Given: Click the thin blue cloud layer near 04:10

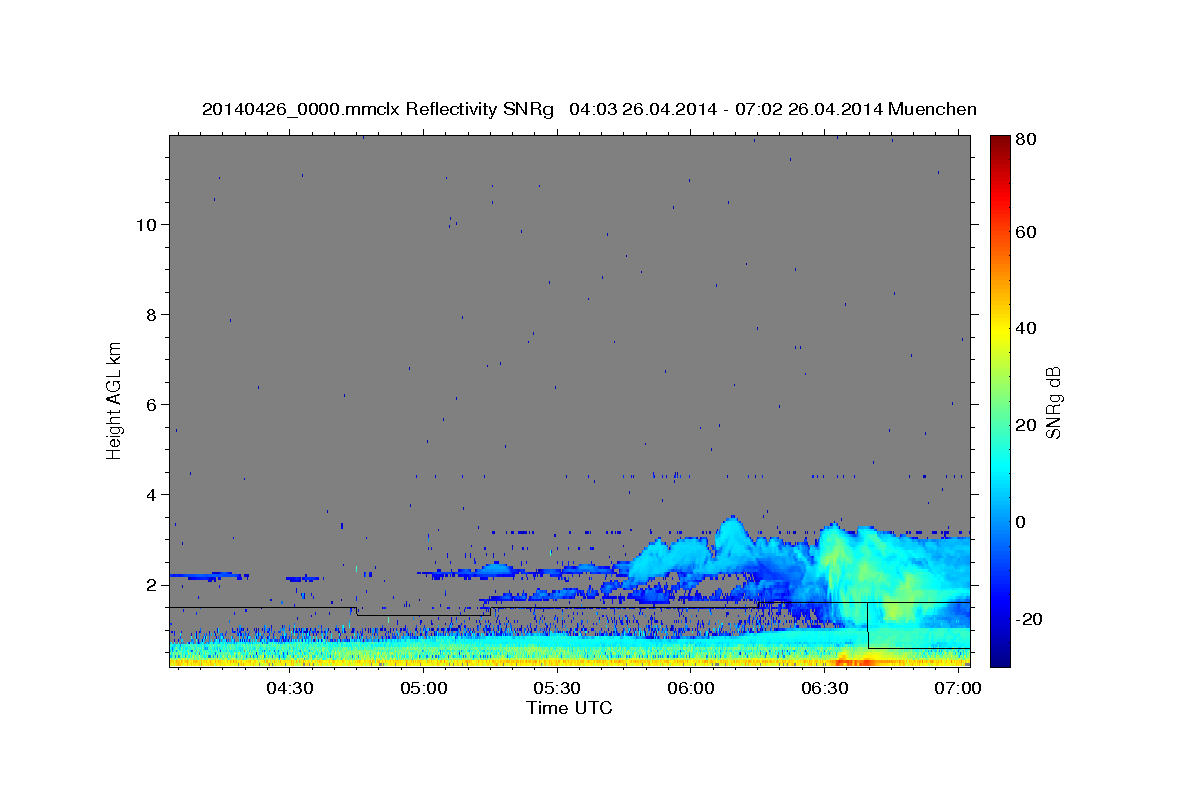Looking at the screenshot, I should pyautogui.click(x=208, y=576).
